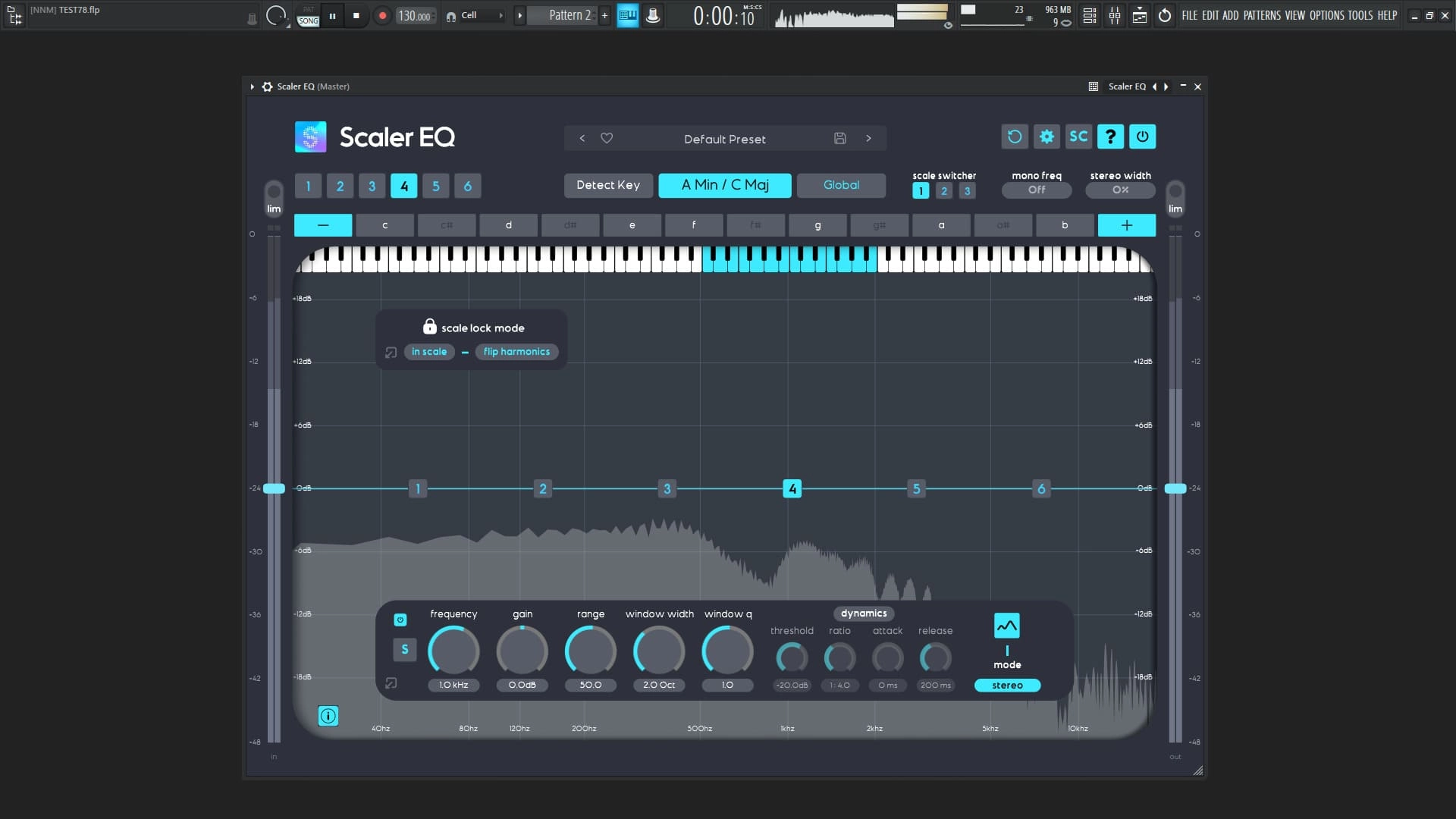Toggle band 4 power button
Image resolution: width=1456 pixels, height=819 pixels.
400,620
